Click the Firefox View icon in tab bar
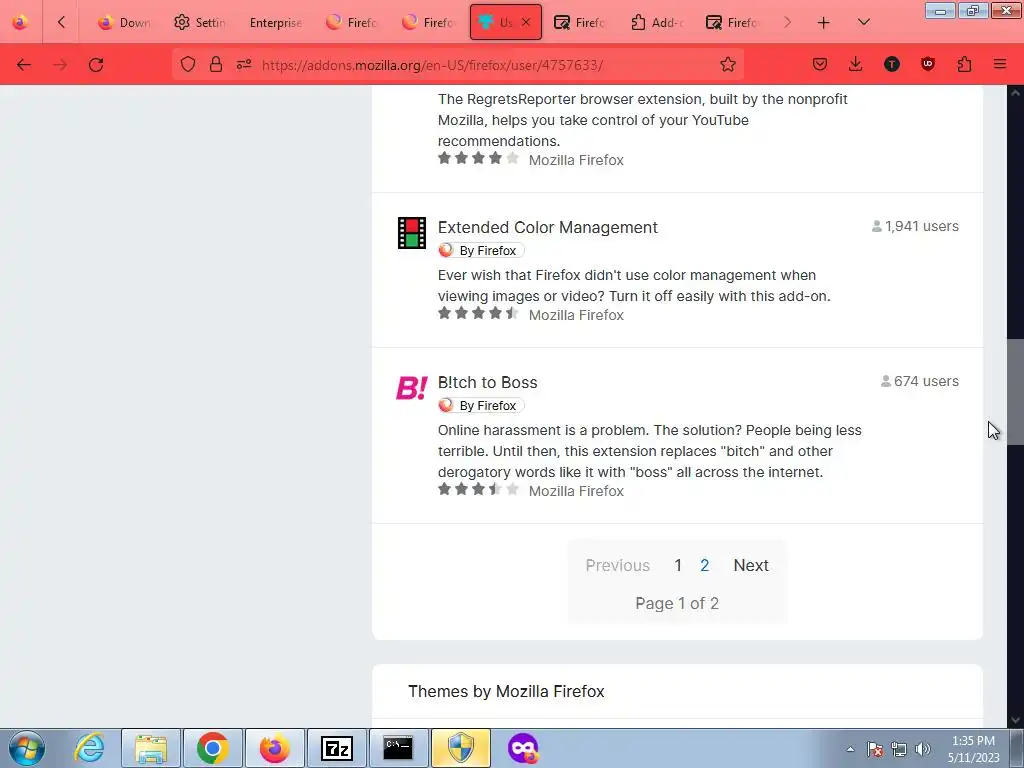The width and height of the screenshot is (1024, 768). point(20,22)
